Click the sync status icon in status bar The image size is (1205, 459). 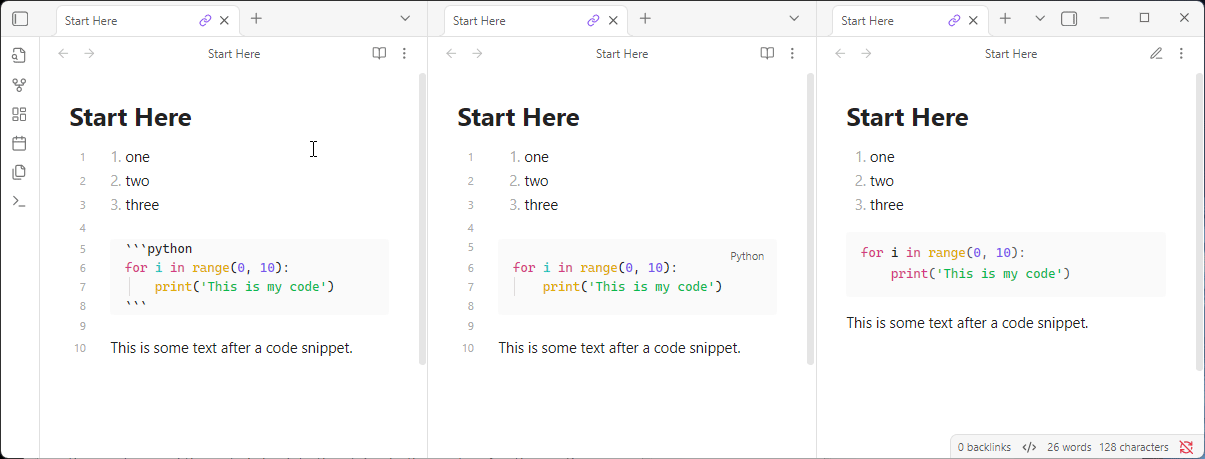point(1186,447)
